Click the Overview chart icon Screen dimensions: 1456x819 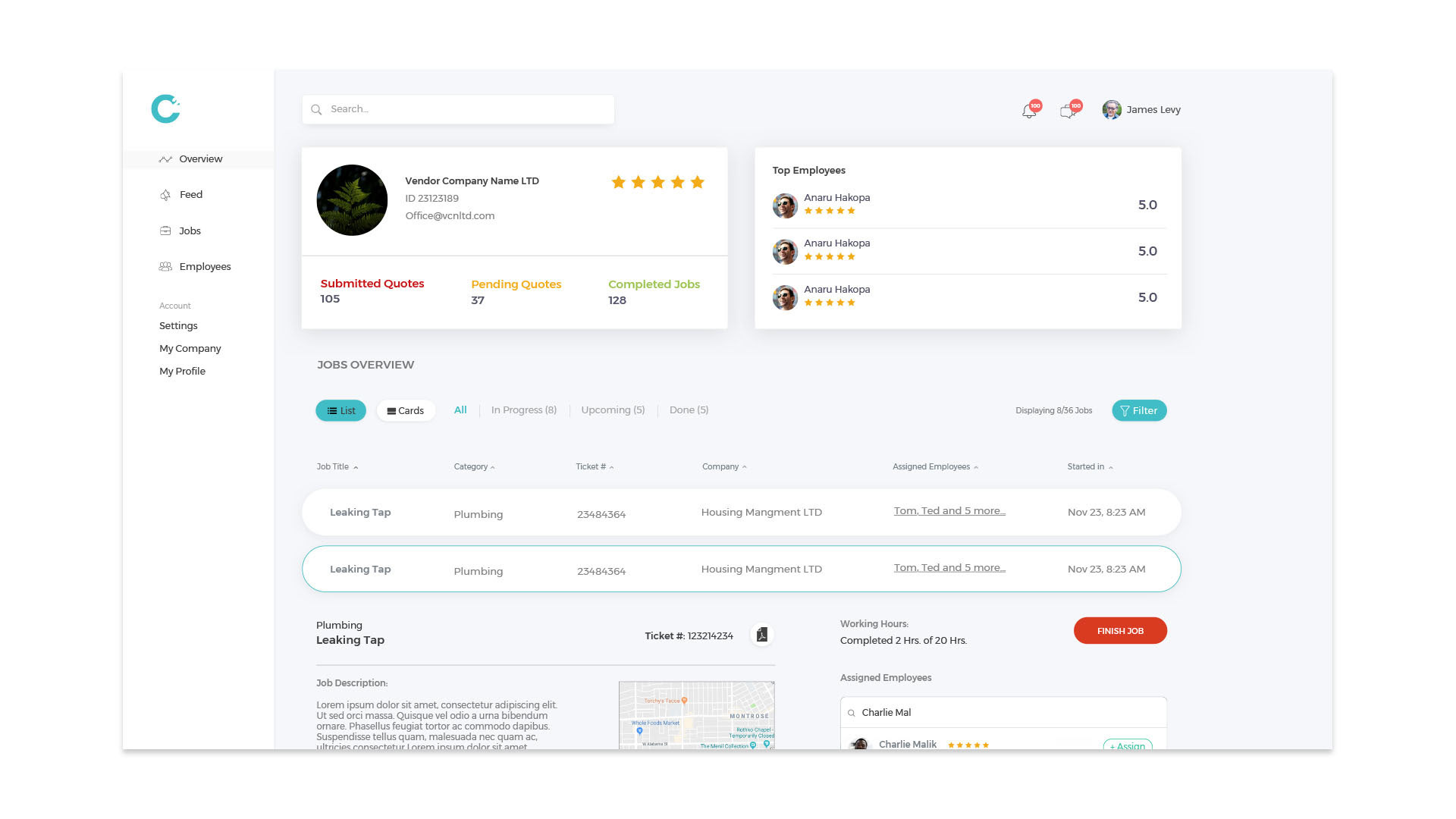pos(165,159)
